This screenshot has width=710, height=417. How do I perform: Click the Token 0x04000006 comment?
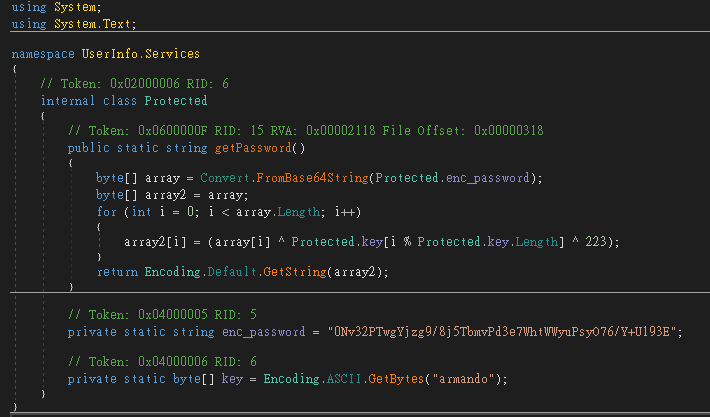[x=163, y=362]
